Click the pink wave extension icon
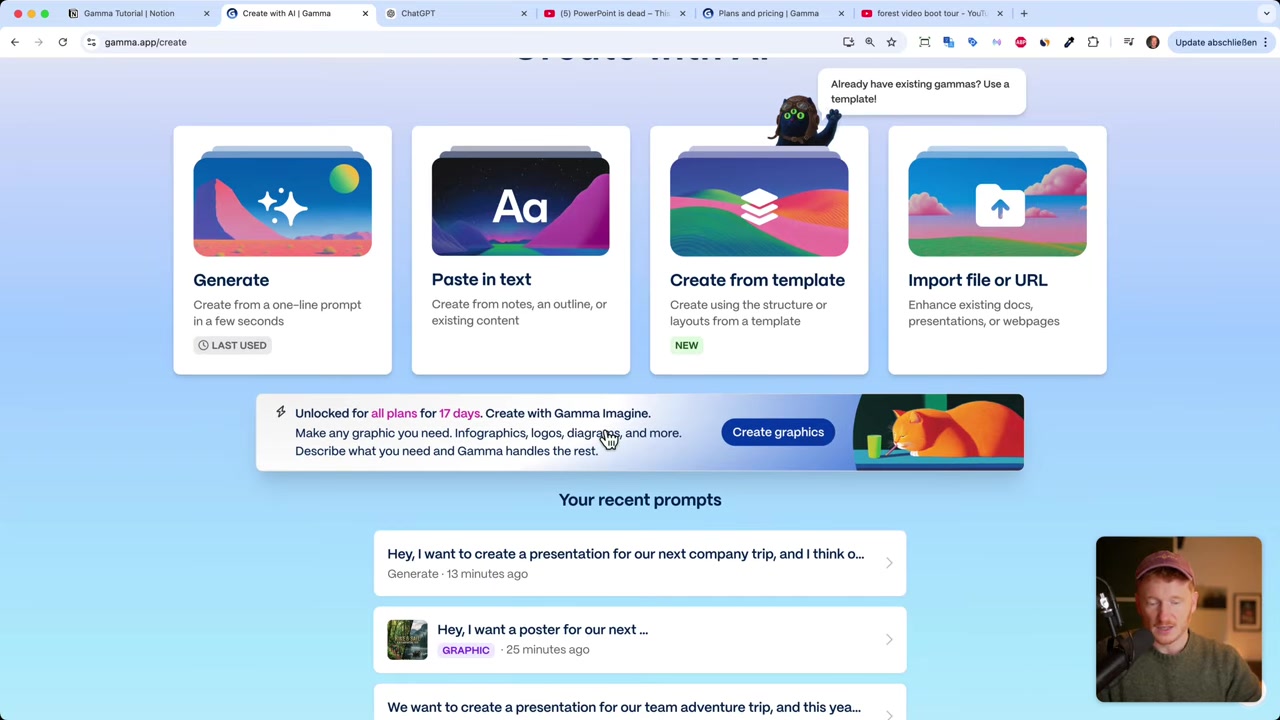The image size is (1280, 720). pos(996,42)
